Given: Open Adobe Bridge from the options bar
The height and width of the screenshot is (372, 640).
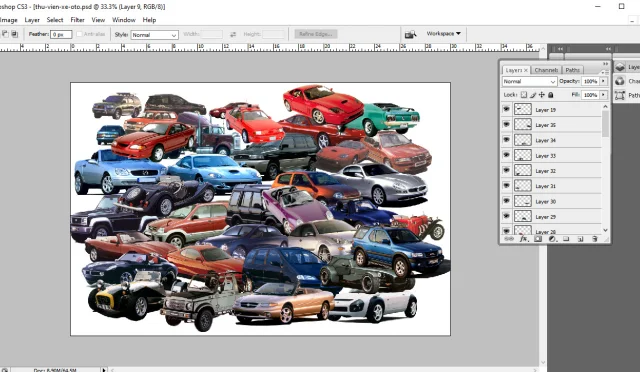Looking at the screenshot, I should coord(410,34).
